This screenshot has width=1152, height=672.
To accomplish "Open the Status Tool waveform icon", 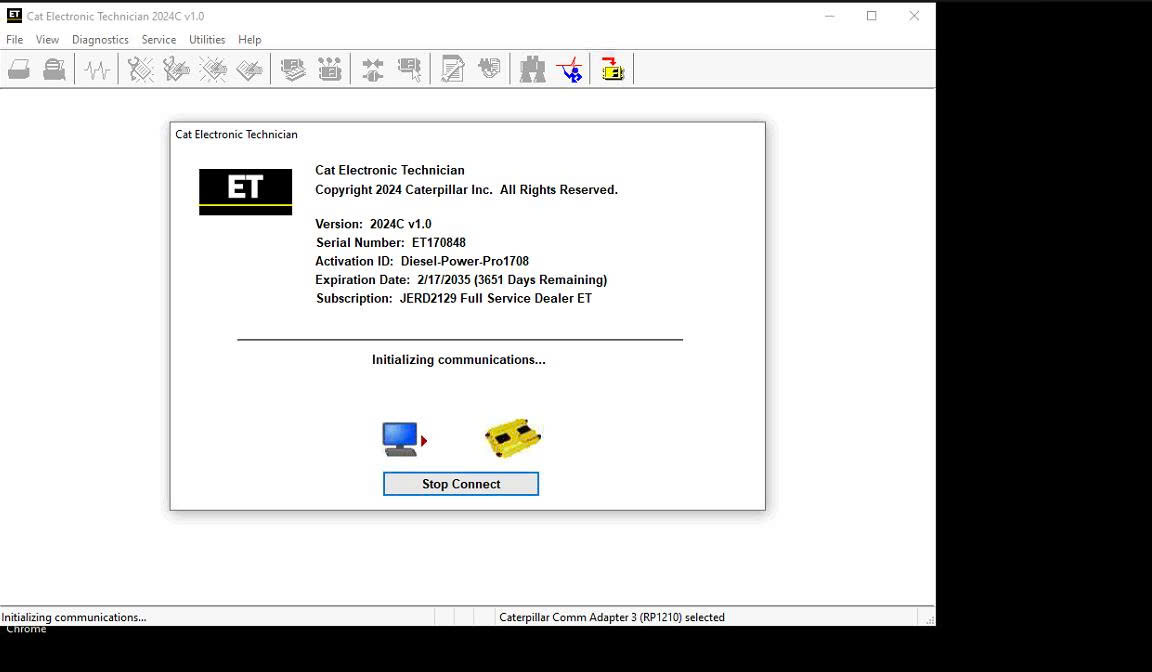I will pos(96,70).
